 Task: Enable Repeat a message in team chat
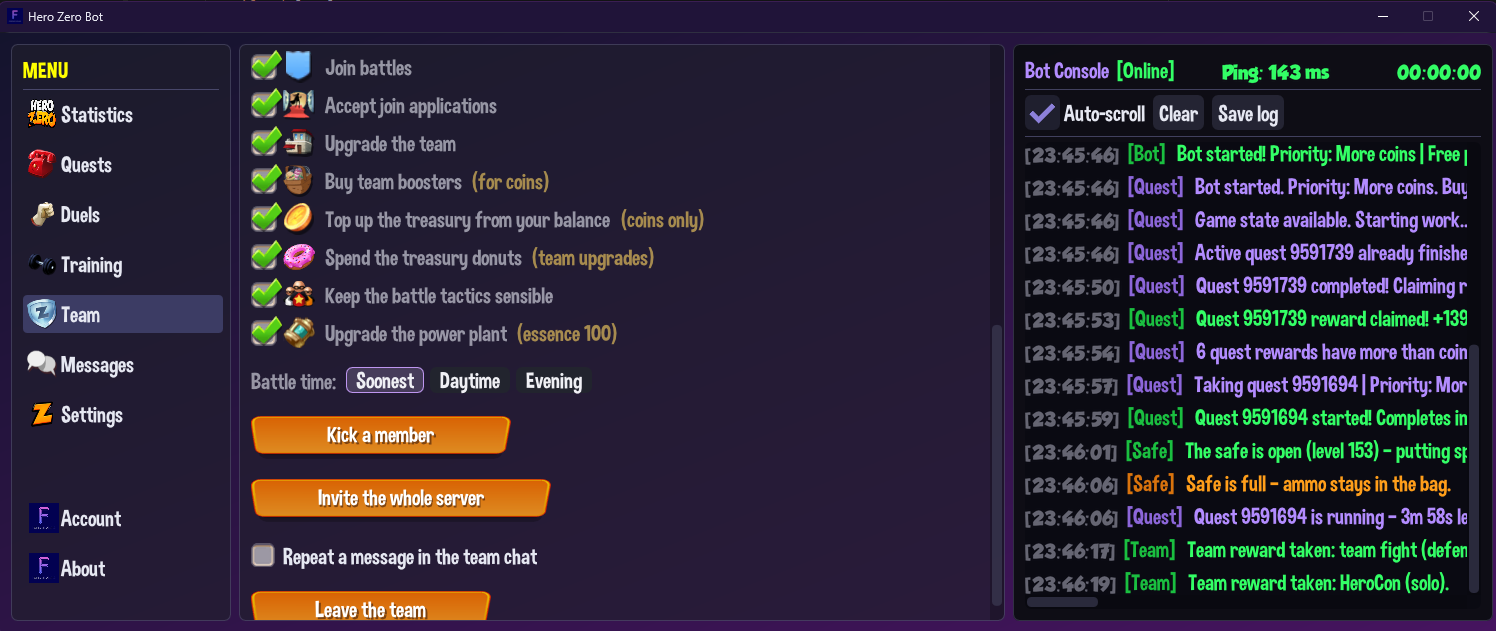pos(263,556)
